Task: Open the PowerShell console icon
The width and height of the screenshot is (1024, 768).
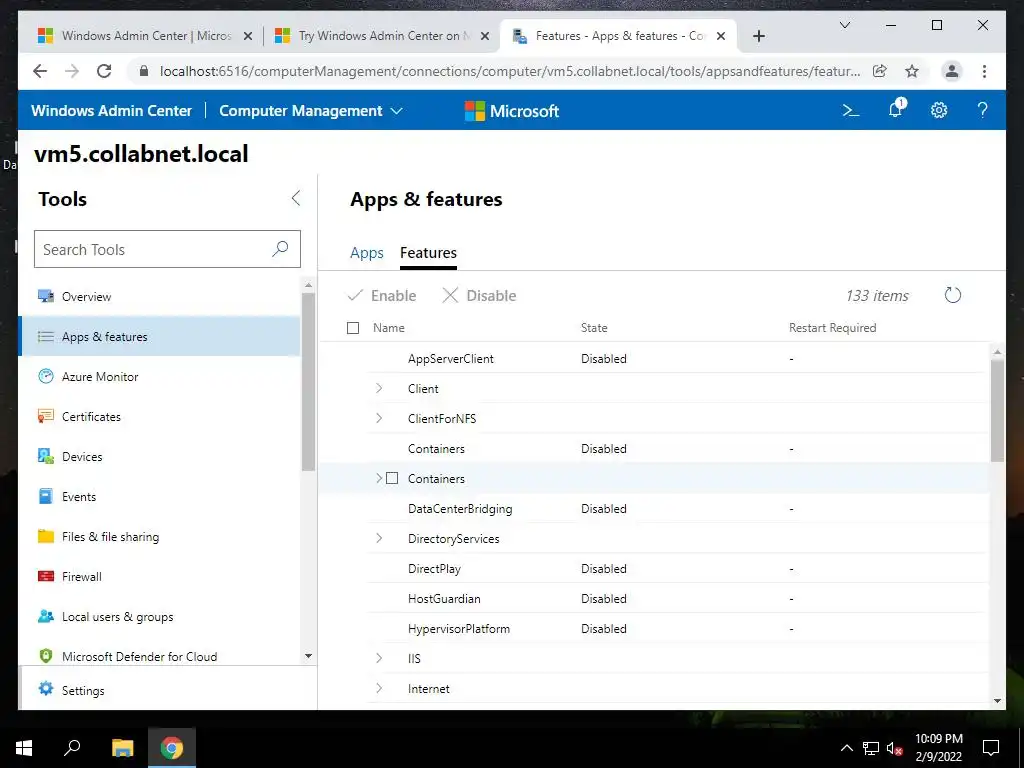Action: 850,110
